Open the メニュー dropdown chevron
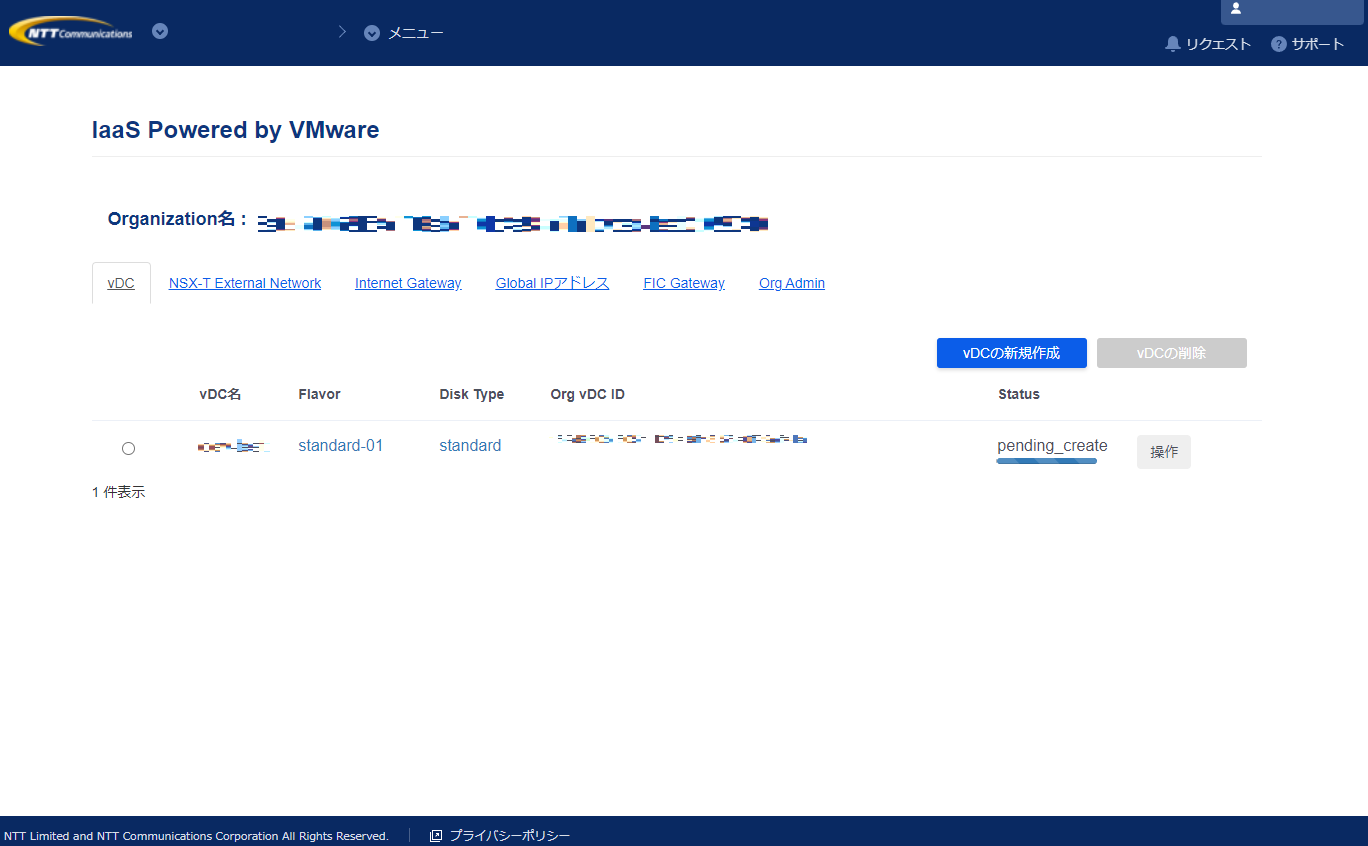 pyautogui.click(x=372, y=33)
